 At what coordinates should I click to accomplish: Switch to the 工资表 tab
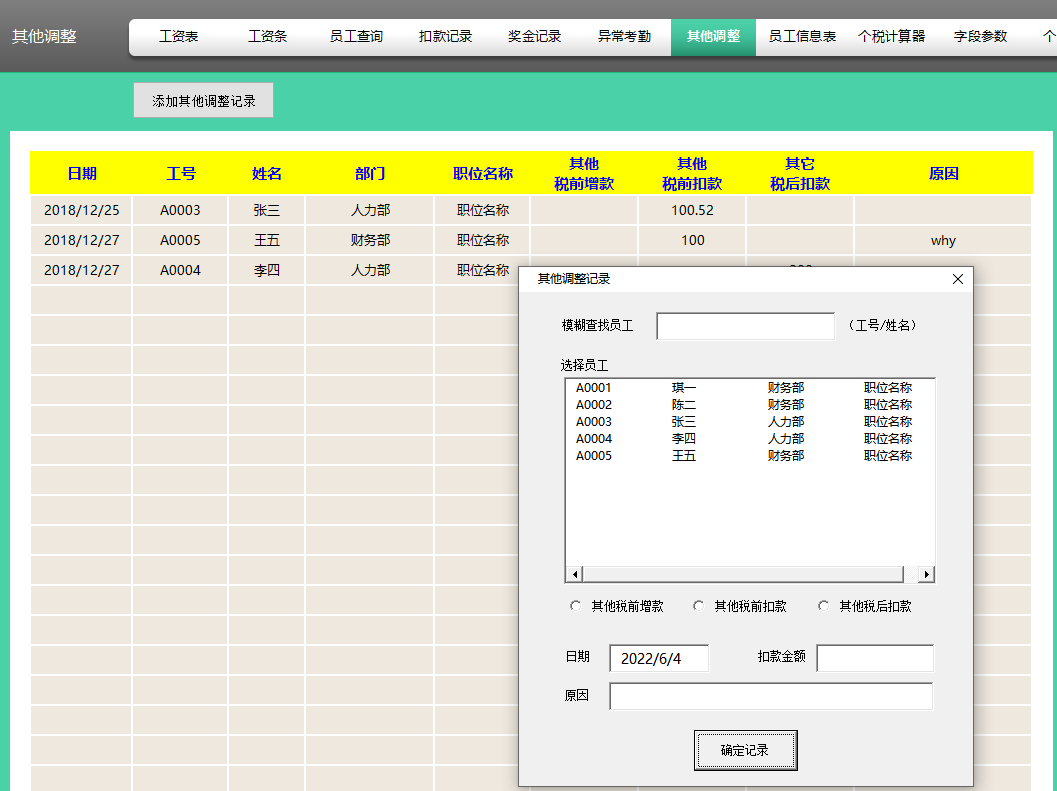point(178,36)
